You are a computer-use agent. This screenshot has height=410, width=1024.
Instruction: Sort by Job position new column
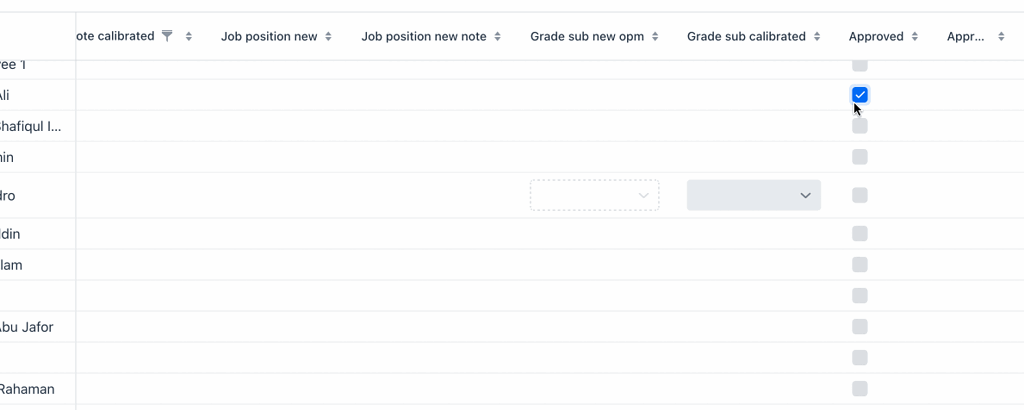click(x=328, y=37)
